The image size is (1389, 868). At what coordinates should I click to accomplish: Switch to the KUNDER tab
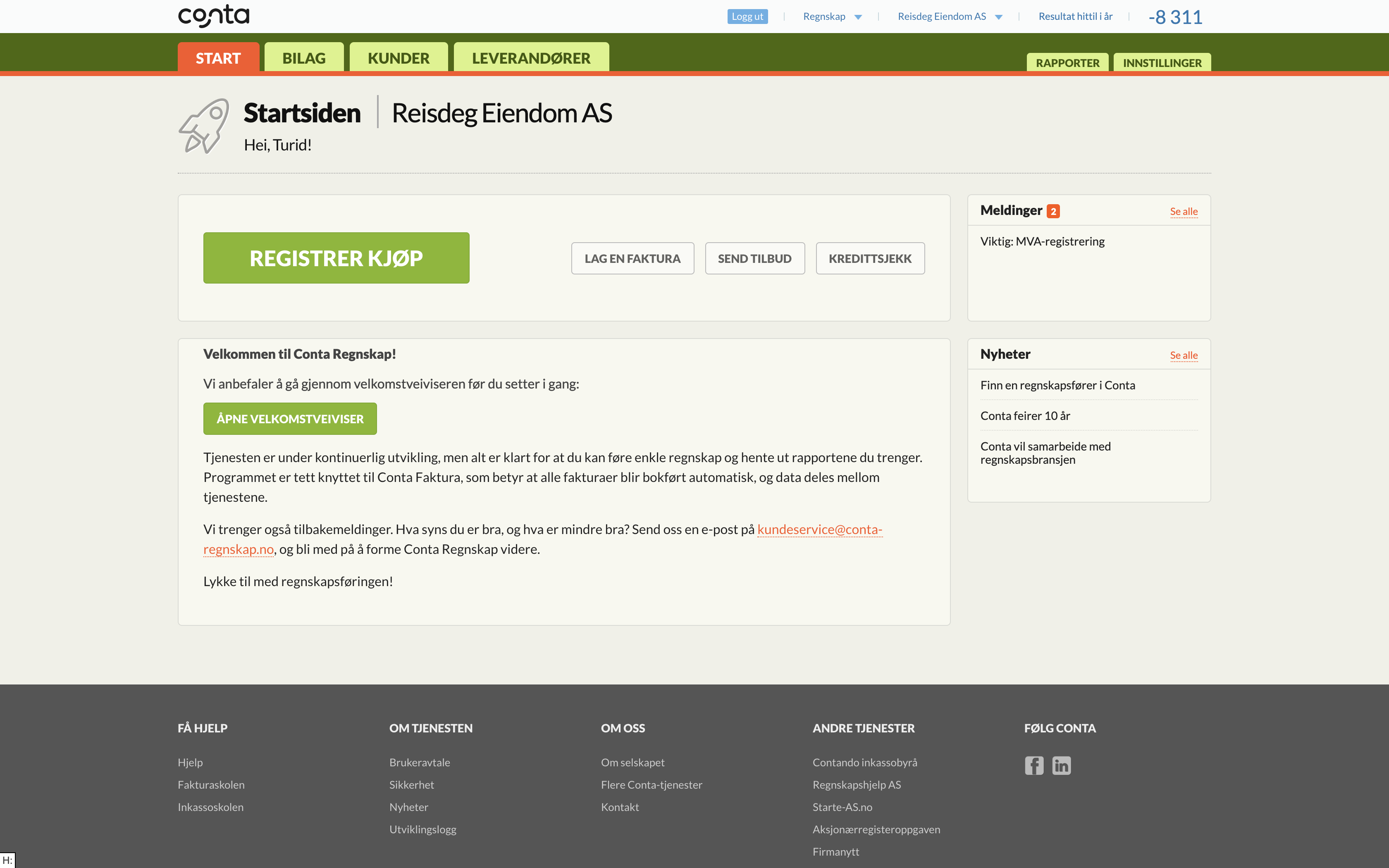[399, 57]
